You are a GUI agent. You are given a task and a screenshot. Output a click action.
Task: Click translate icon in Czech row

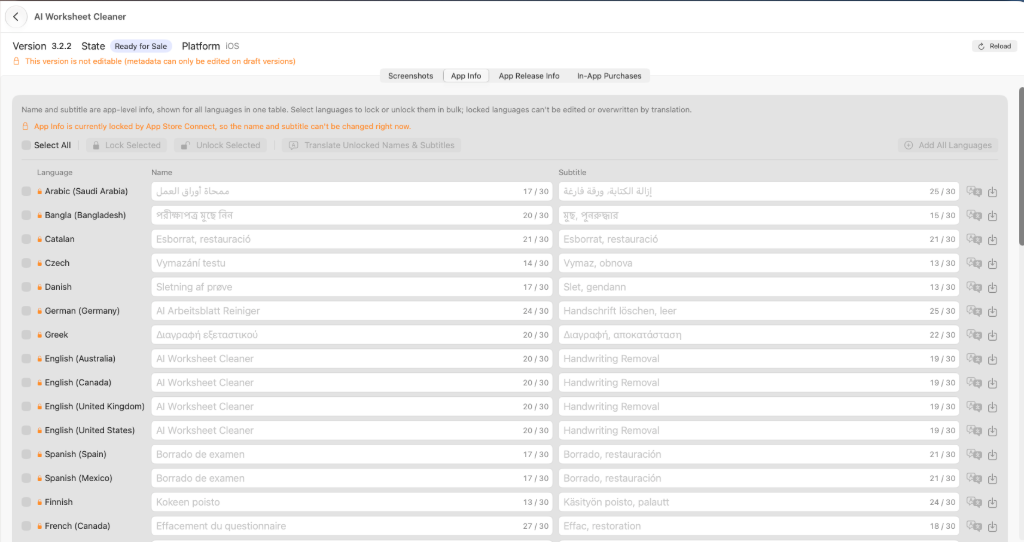click(x=974, y=263)
